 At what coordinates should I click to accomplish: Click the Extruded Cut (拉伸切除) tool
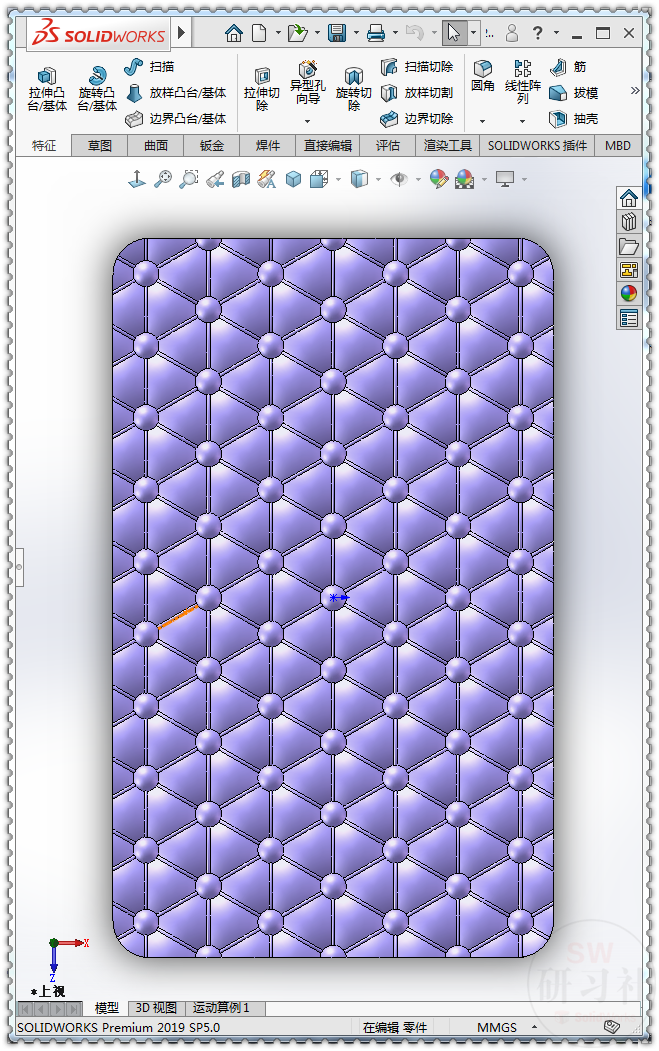click(261, 88)
